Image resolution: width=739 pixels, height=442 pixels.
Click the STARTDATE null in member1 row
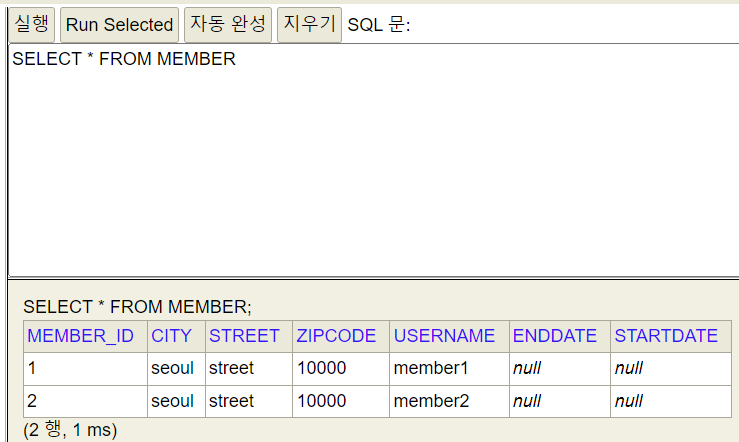(x=671, y=368)
